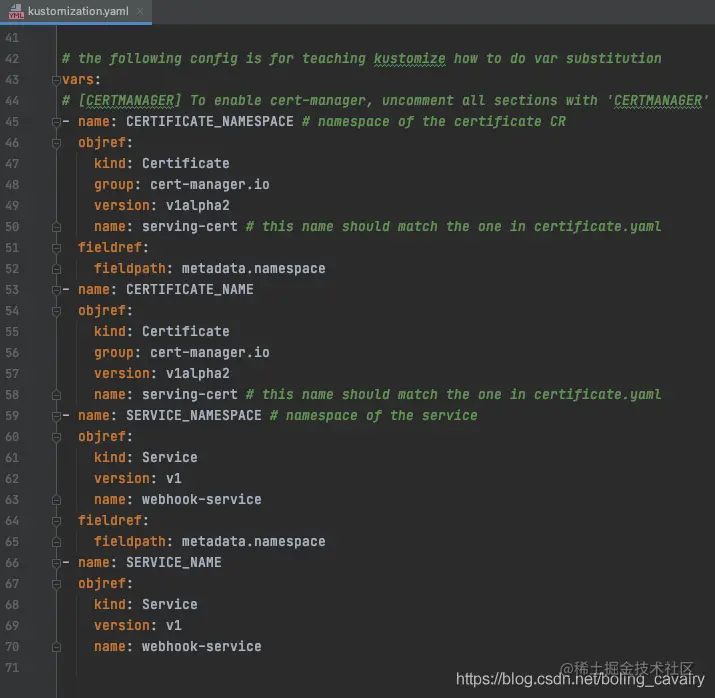Image resolution: width=715 pixels, height=698 pixels.
Task: Place cursor on the 'kustomize' underlined word
Action: (x=409, y=59)
